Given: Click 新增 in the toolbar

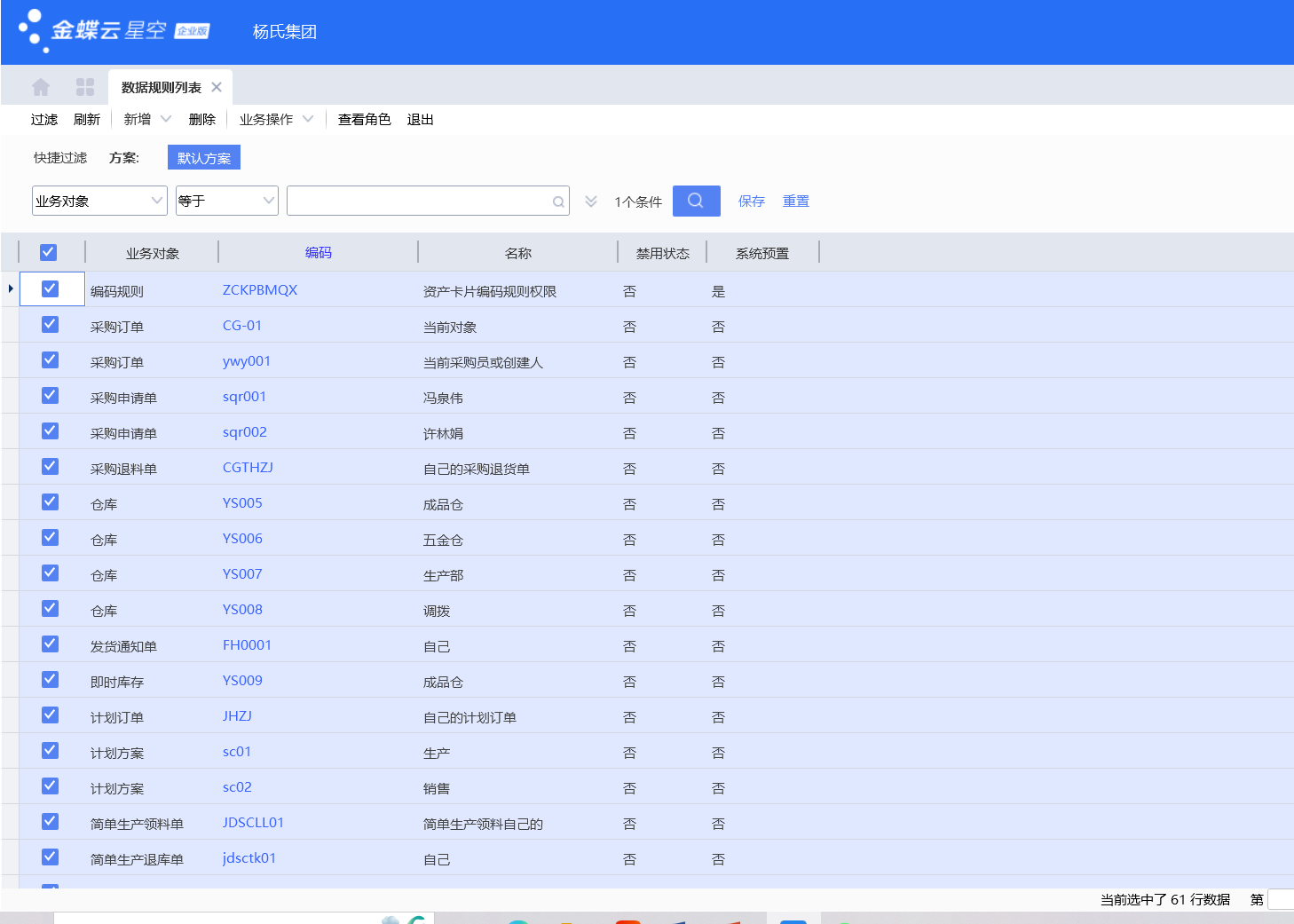Looking at the screenshot, I should [138, 119].
